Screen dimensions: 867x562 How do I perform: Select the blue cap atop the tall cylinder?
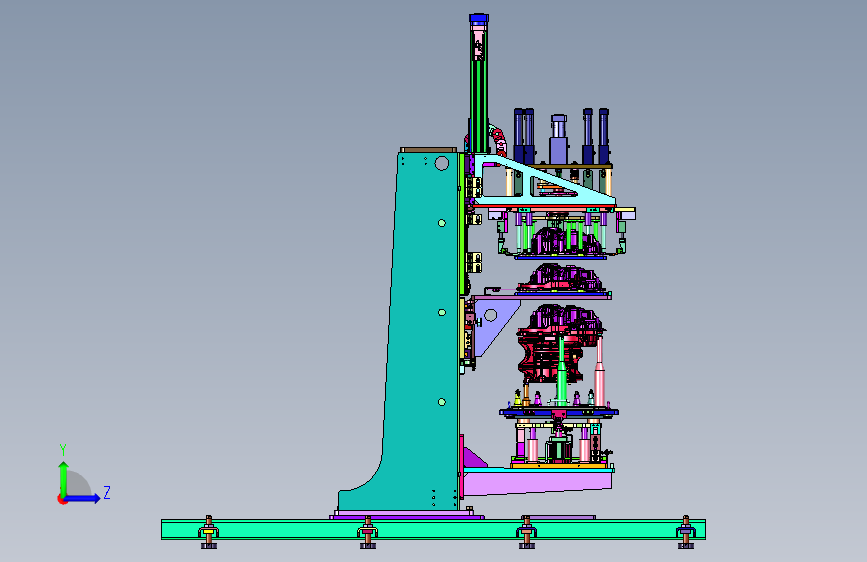pos(479,19)
